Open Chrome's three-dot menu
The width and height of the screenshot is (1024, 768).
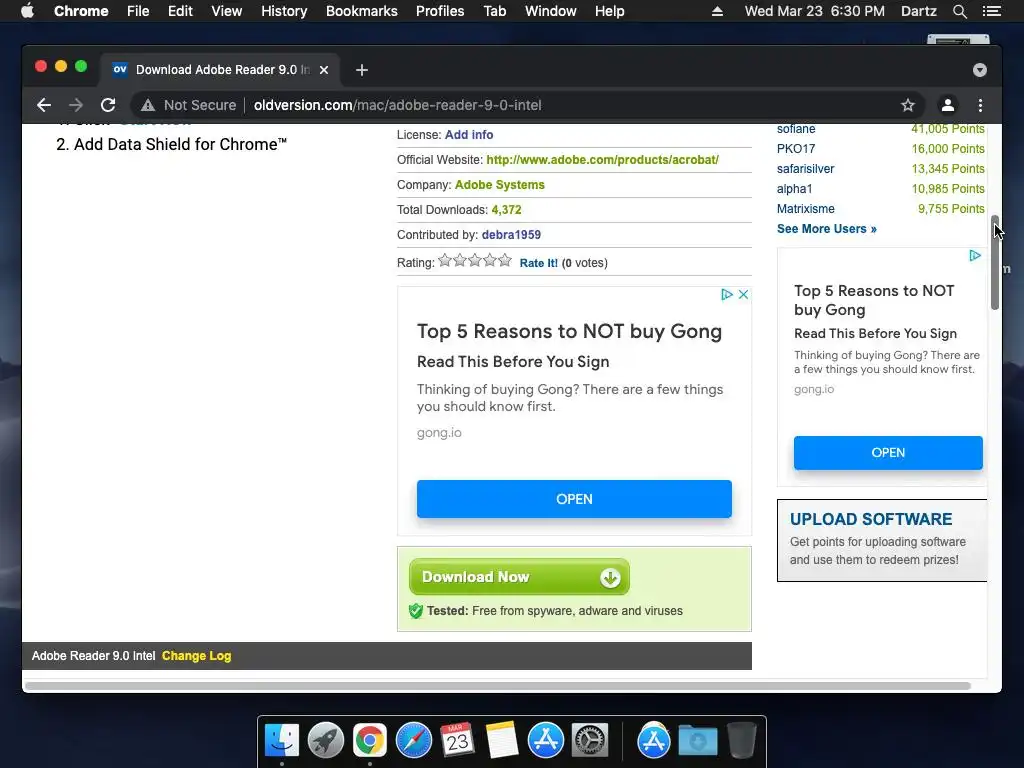980,105
